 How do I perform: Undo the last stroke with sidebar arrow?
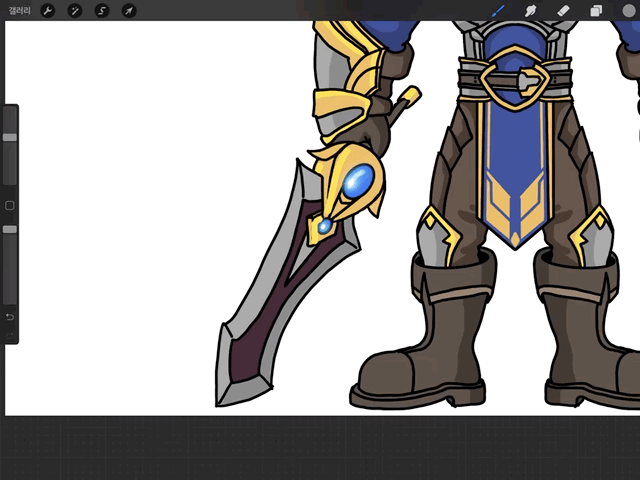click(x=10, y=317)
